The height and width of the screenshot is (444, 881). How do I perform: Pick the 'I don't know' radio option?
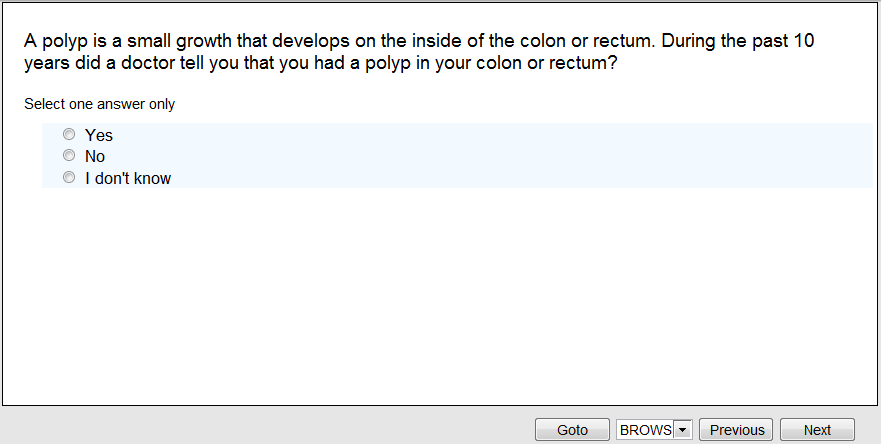tap(69, 178)
